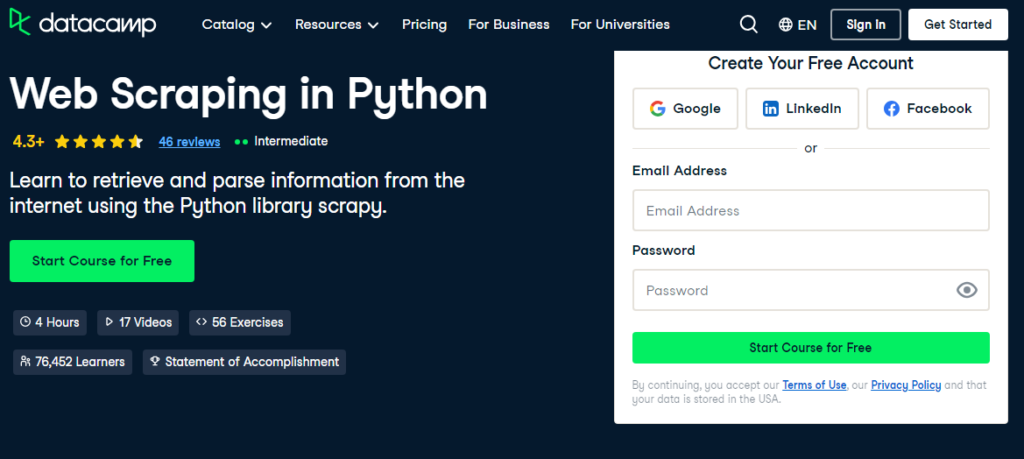The width and height of the screenshot is (1024, 459).
Task: Click form's Start Course for Free button
Action: coord(810,347)
